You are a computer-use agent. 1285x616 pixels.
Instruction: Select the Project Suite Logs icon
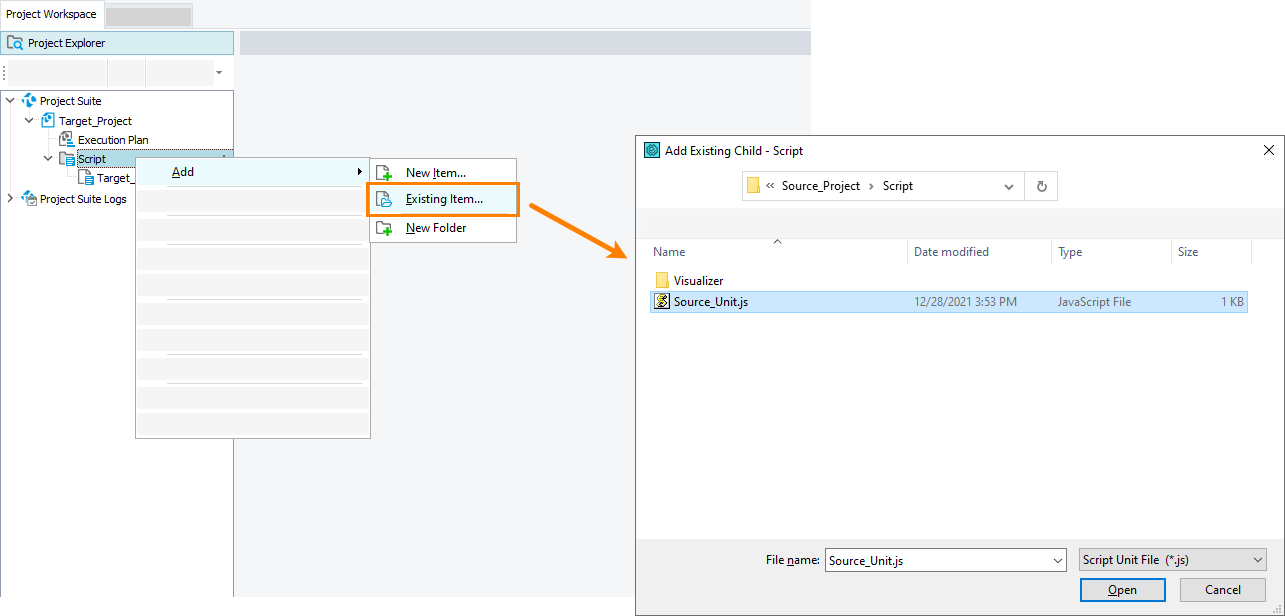point(27,198)
